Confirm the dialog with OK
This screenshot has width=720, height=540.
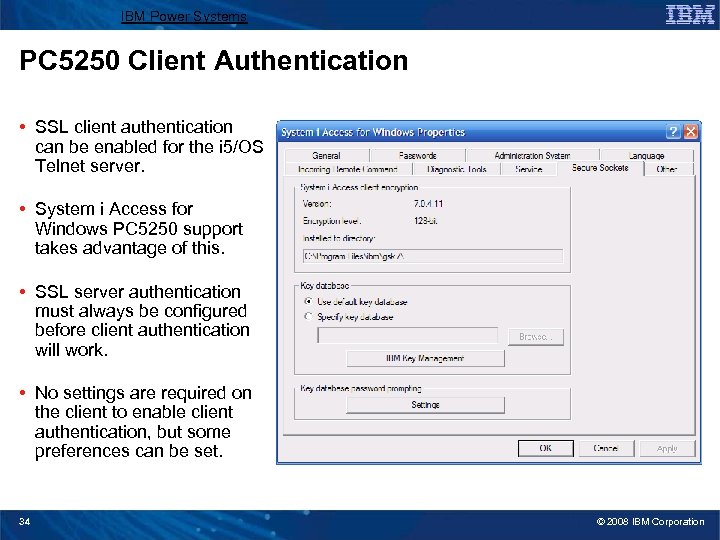coord(546,448)
